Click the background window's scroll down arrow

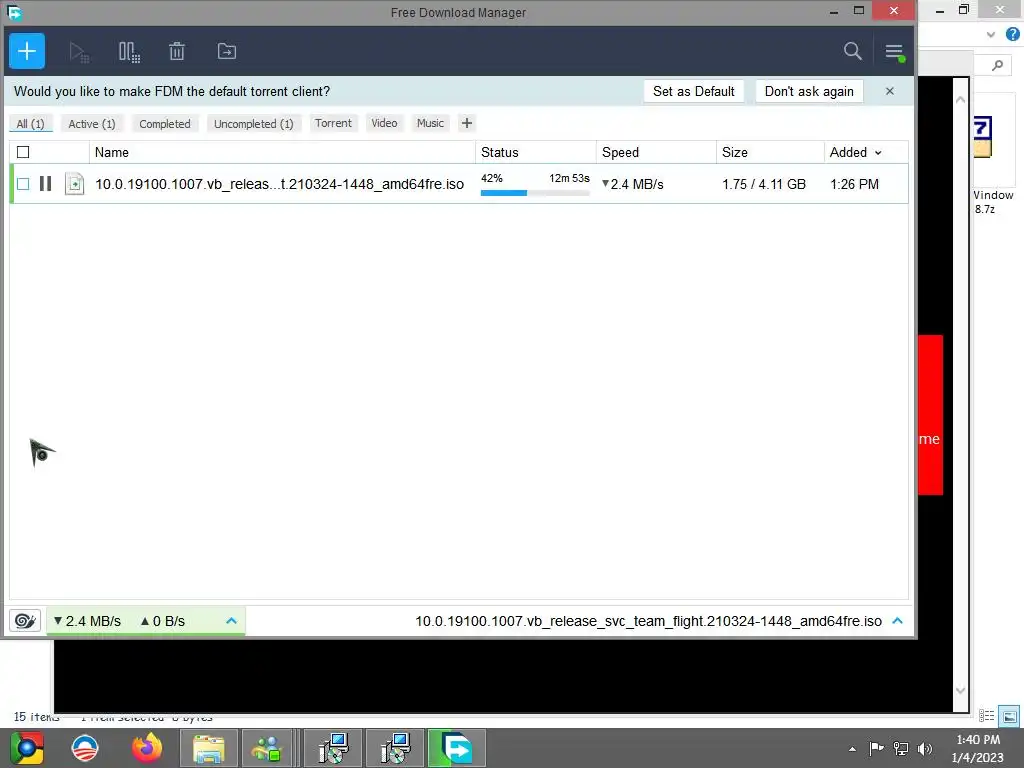coord(961,690)
